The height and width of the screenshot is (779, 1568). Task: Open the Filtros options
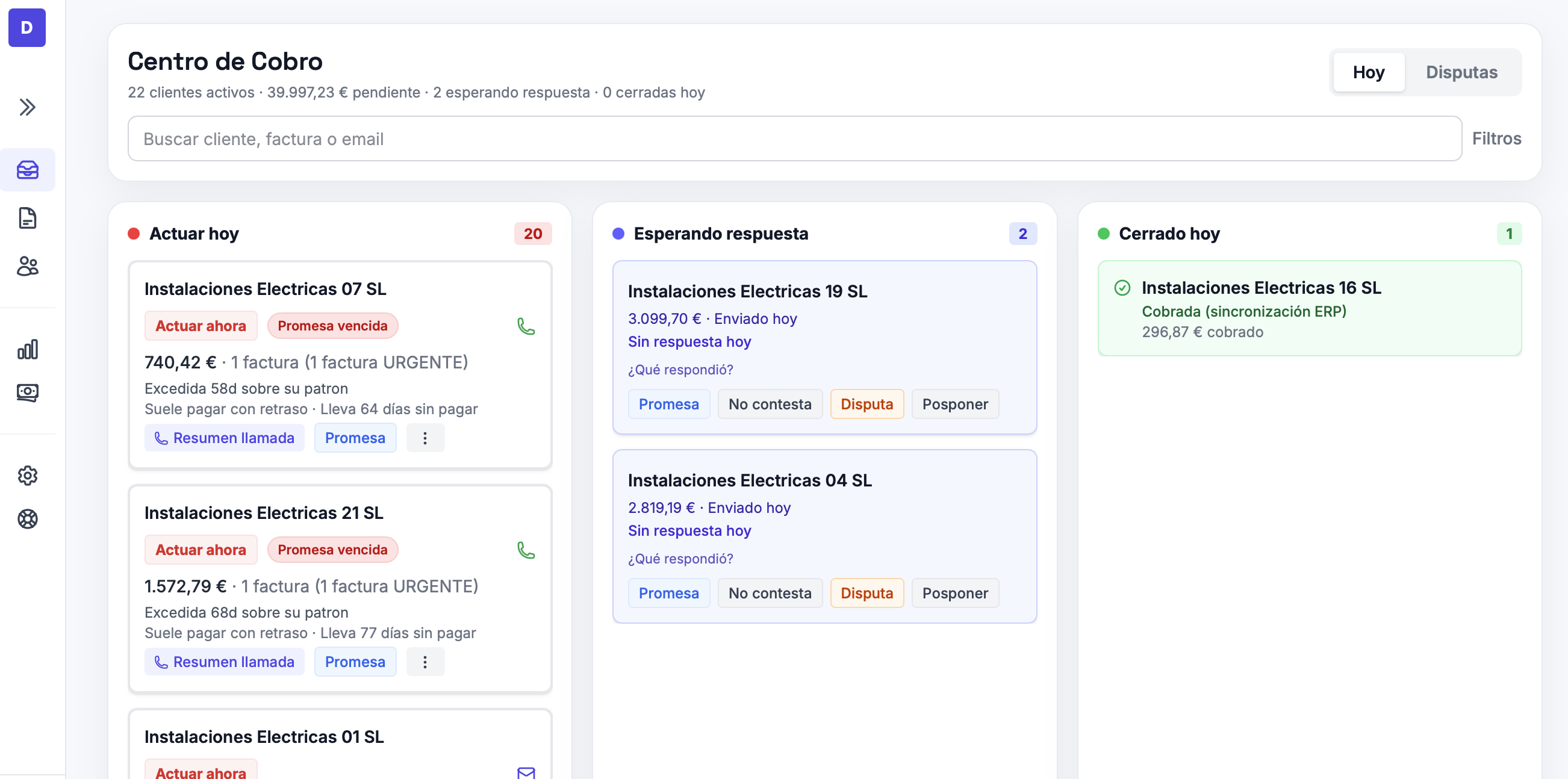pyautogui.click(x=1496, y=138)
